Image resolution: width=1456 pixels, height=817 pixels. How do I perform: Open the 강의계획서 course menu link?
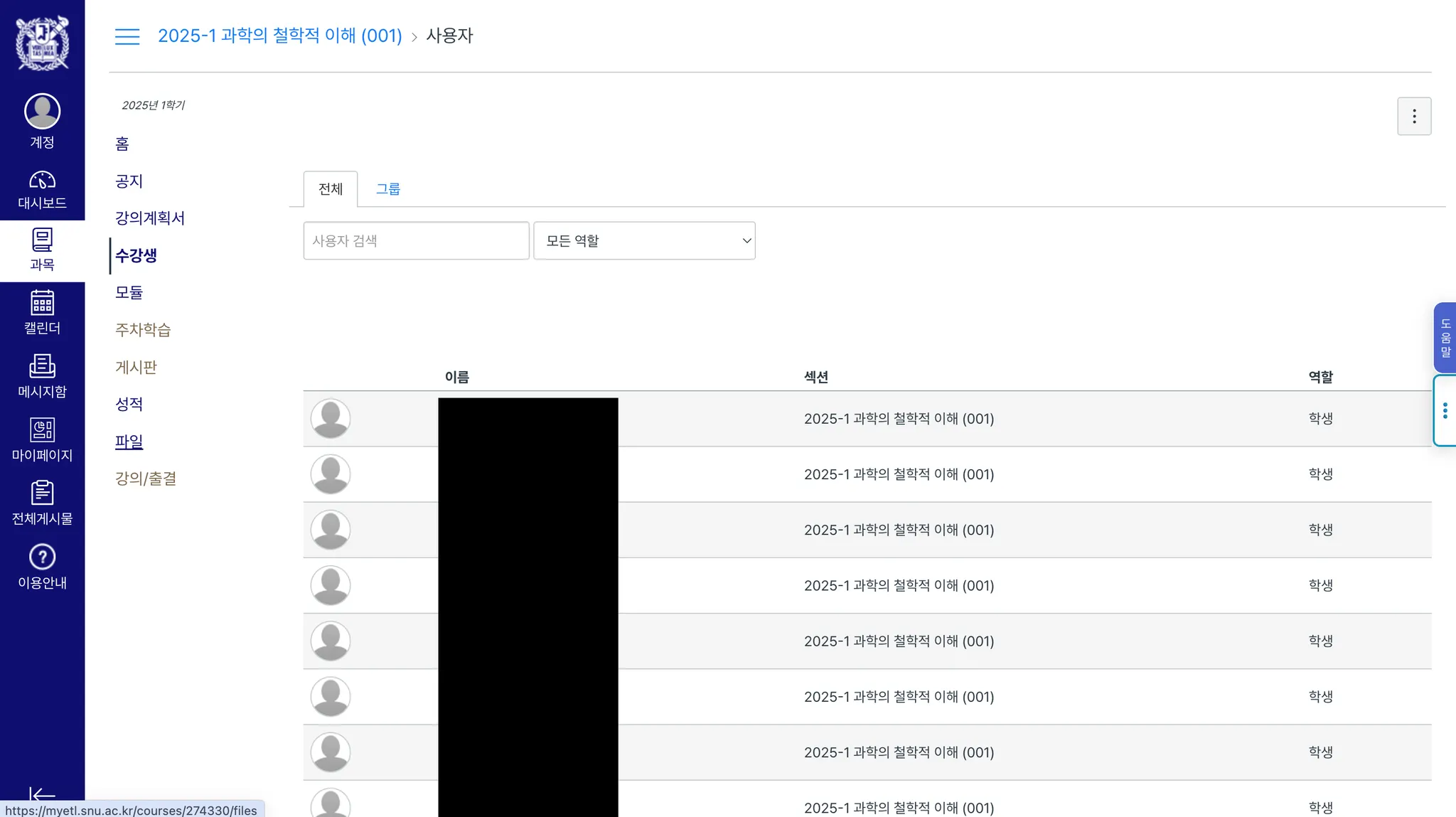click(x=150, y=218)
